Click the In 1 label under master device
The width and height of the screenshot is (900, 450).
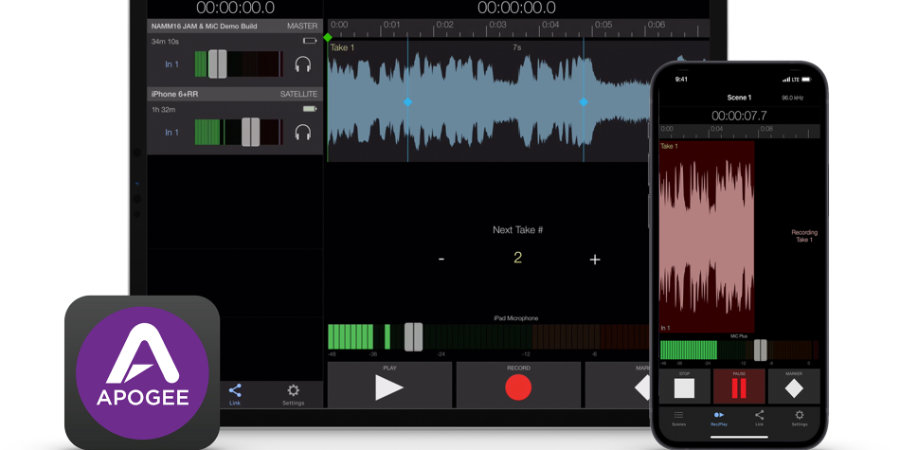pyautogui.click(x=172, y=64)
